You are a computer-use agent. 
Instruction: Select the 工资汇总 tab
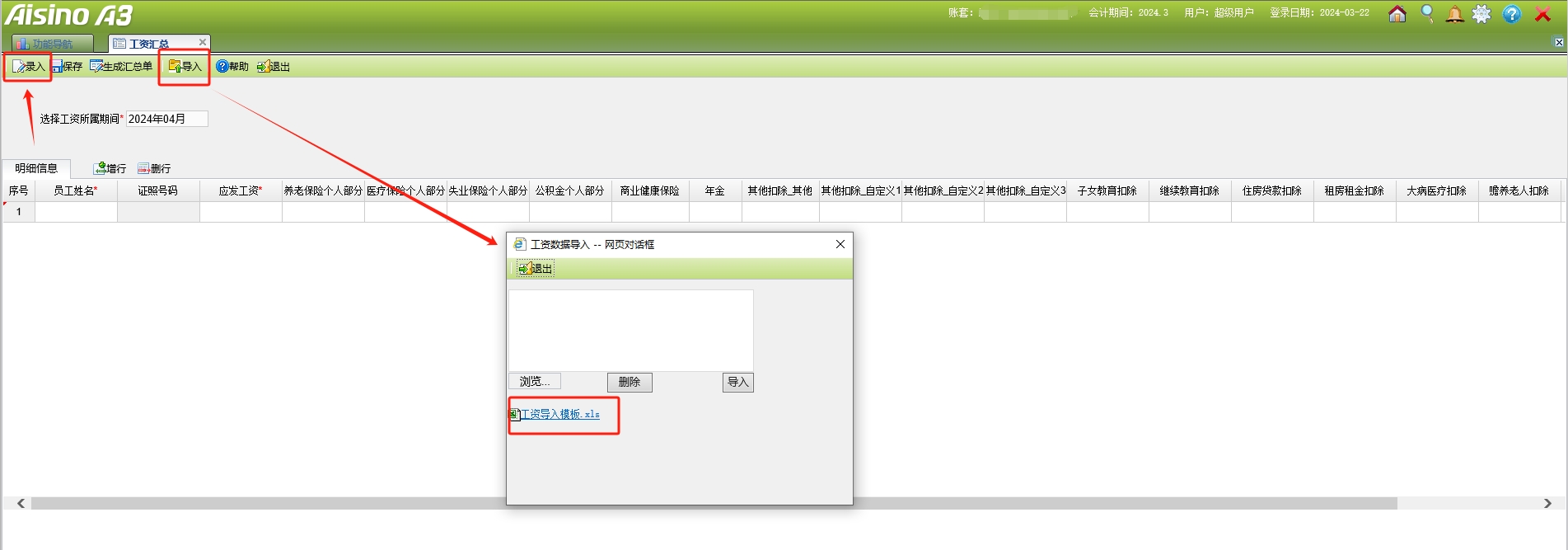click(x=149, y=44)
